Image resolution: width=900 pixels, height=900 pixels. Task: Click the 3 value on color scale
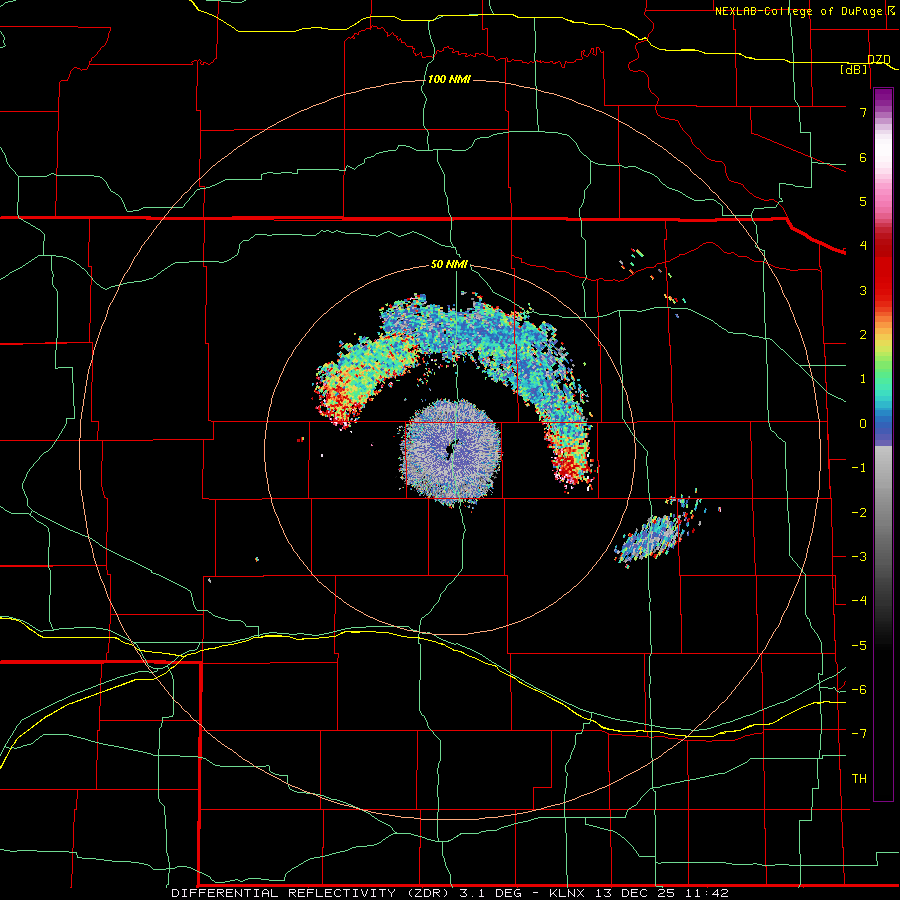(x=863, y=290)
